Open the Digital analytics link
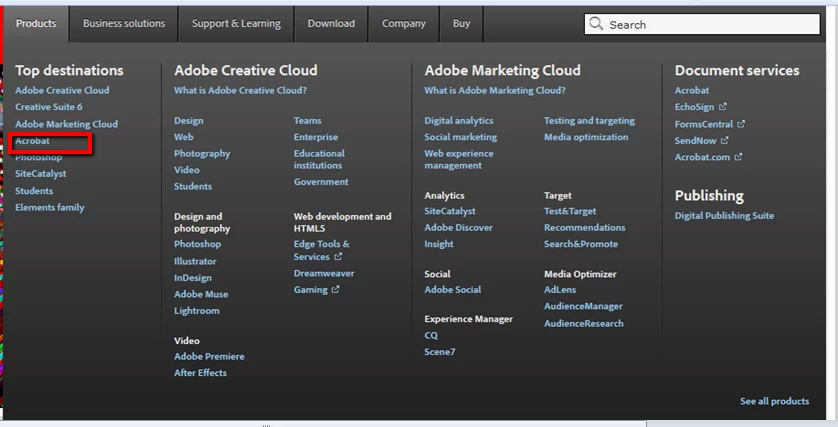Image resolution: width=838 pixels, height=427 pixels. pyautogui.click(x=459, y=121)
